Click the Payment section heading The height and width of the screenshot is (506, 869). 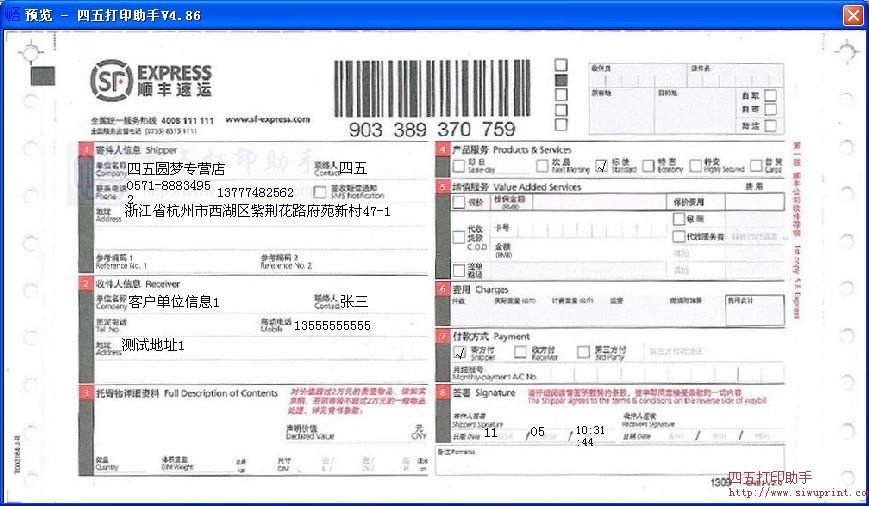[491, 336]
